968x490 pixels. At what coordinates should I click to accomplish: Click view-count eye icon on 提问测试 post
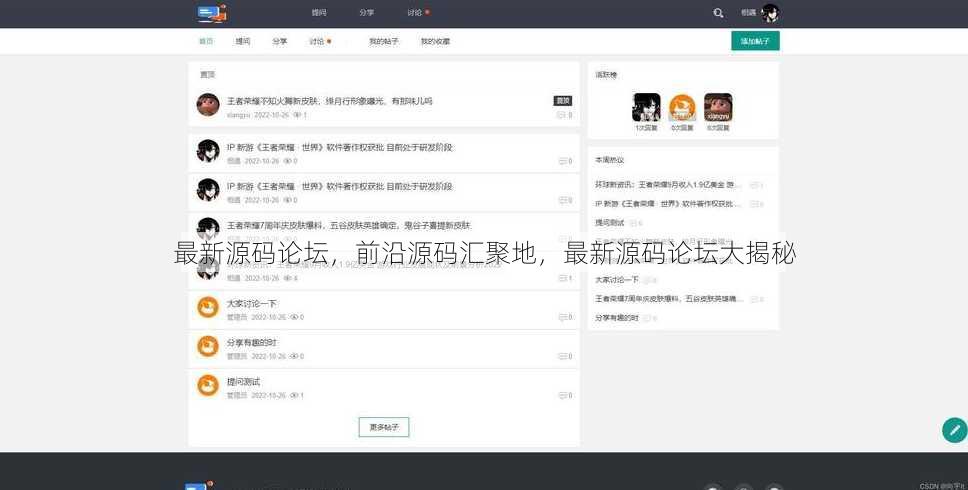(x=294, y=396)
